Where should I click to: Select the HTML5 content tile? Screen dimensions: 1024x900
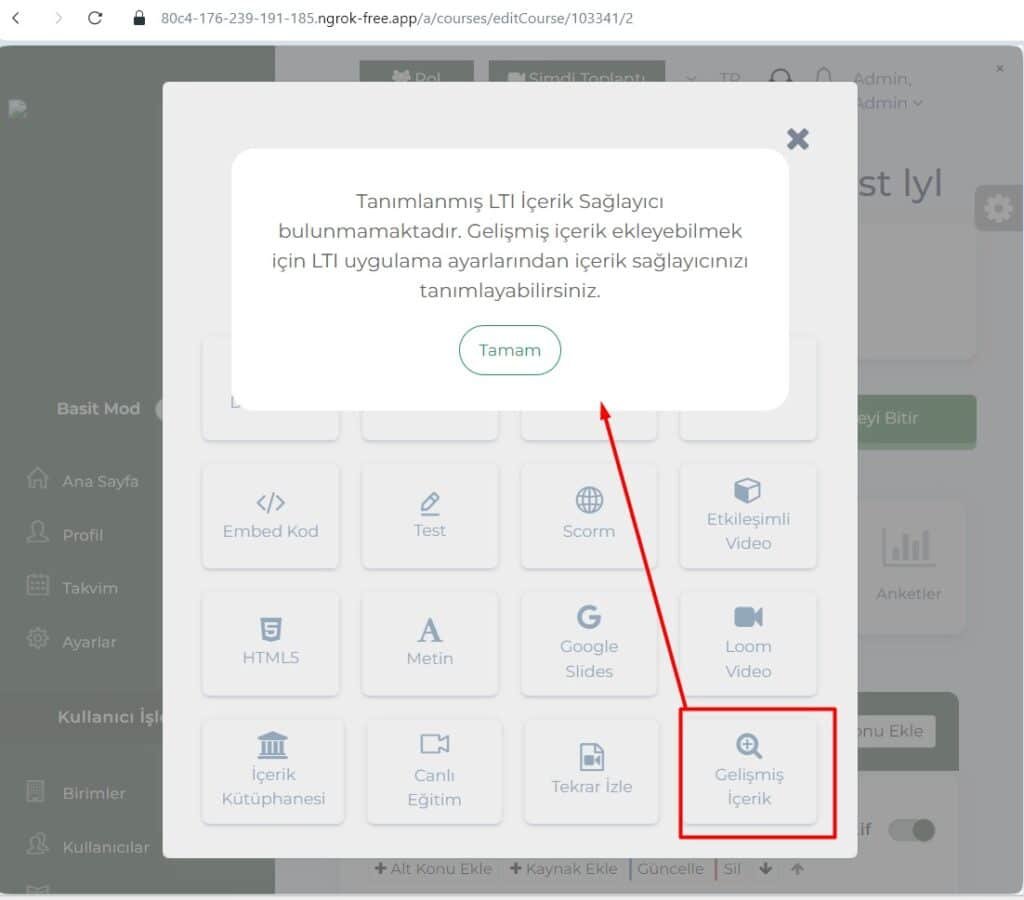[x=270, y=643]
